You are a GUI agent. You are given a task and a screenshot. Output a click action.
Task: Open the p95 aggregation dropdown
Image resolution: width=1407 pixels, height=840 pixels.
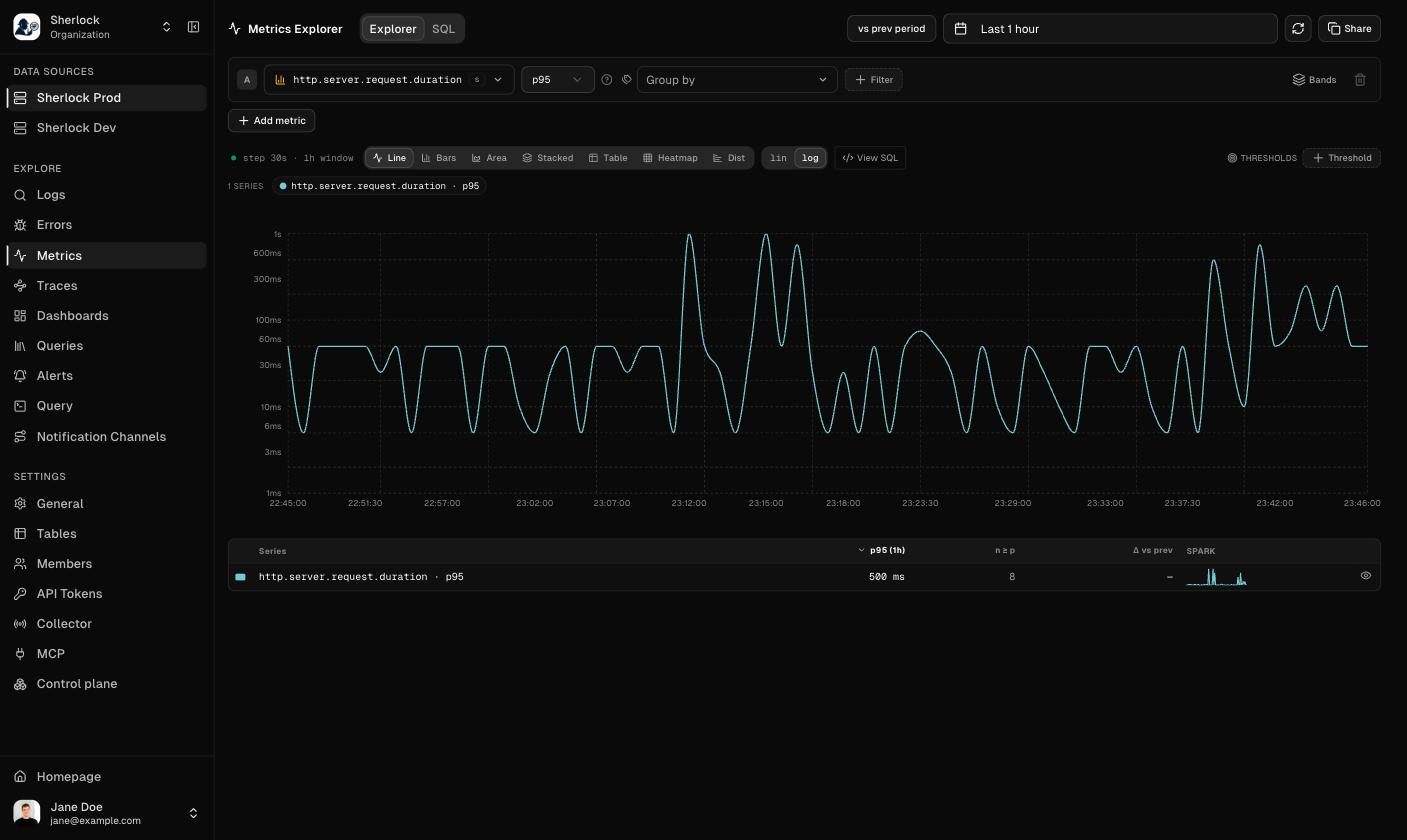coord(557,80)
